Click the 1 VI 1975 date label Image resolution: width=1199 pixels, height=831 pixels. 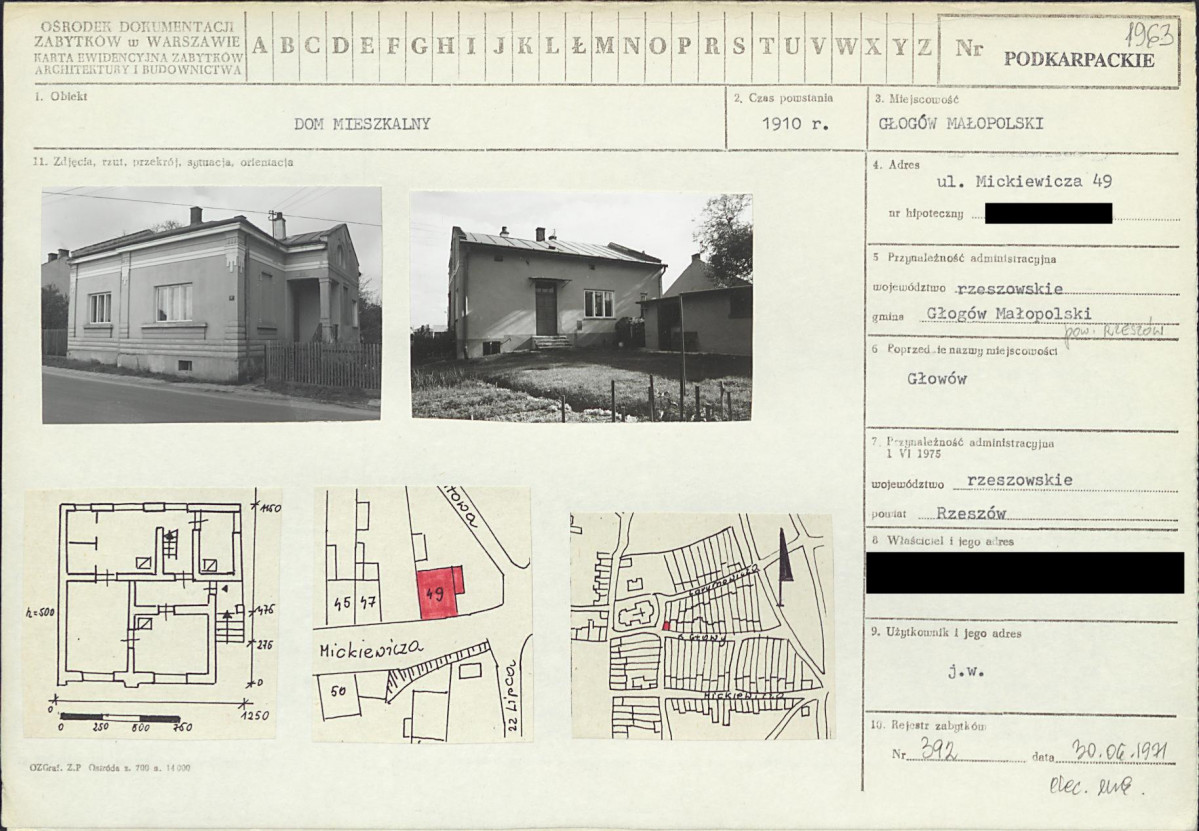click(x=914, y=454)
